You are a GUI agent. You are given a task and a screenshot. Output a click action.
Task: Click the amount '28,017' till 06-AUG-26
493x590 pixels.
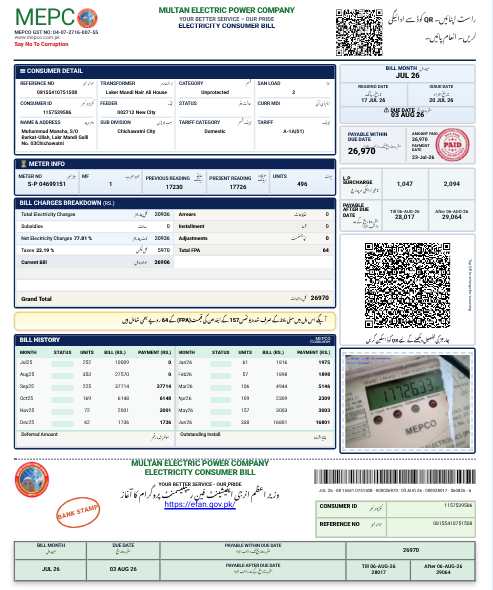405,217
